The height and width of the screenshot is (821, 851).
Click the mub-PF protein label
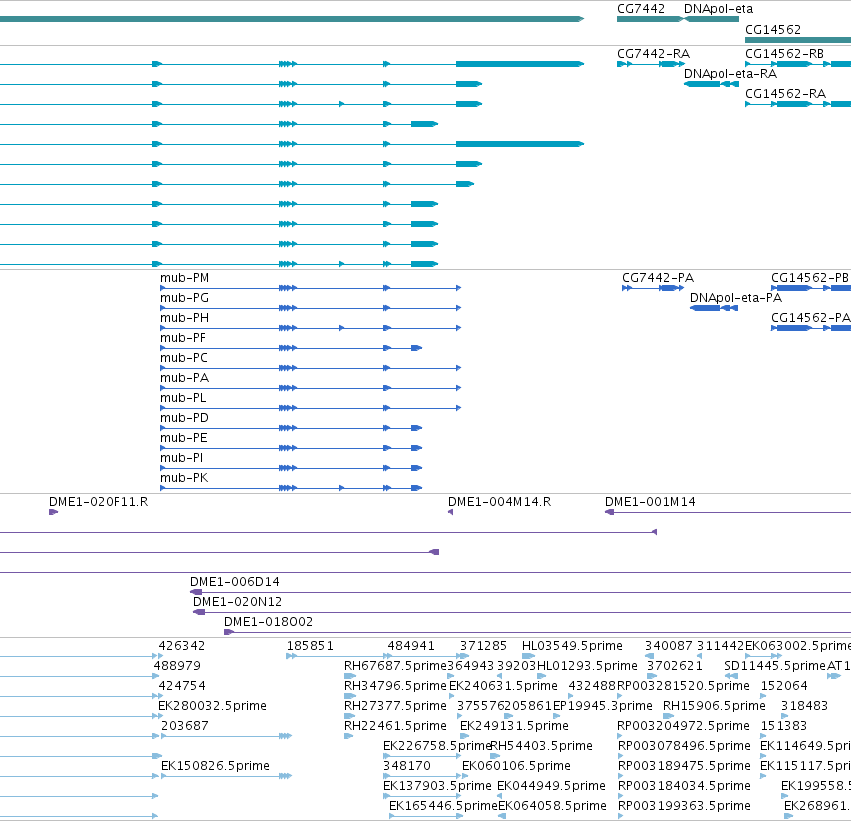click(x=183, y=338)
